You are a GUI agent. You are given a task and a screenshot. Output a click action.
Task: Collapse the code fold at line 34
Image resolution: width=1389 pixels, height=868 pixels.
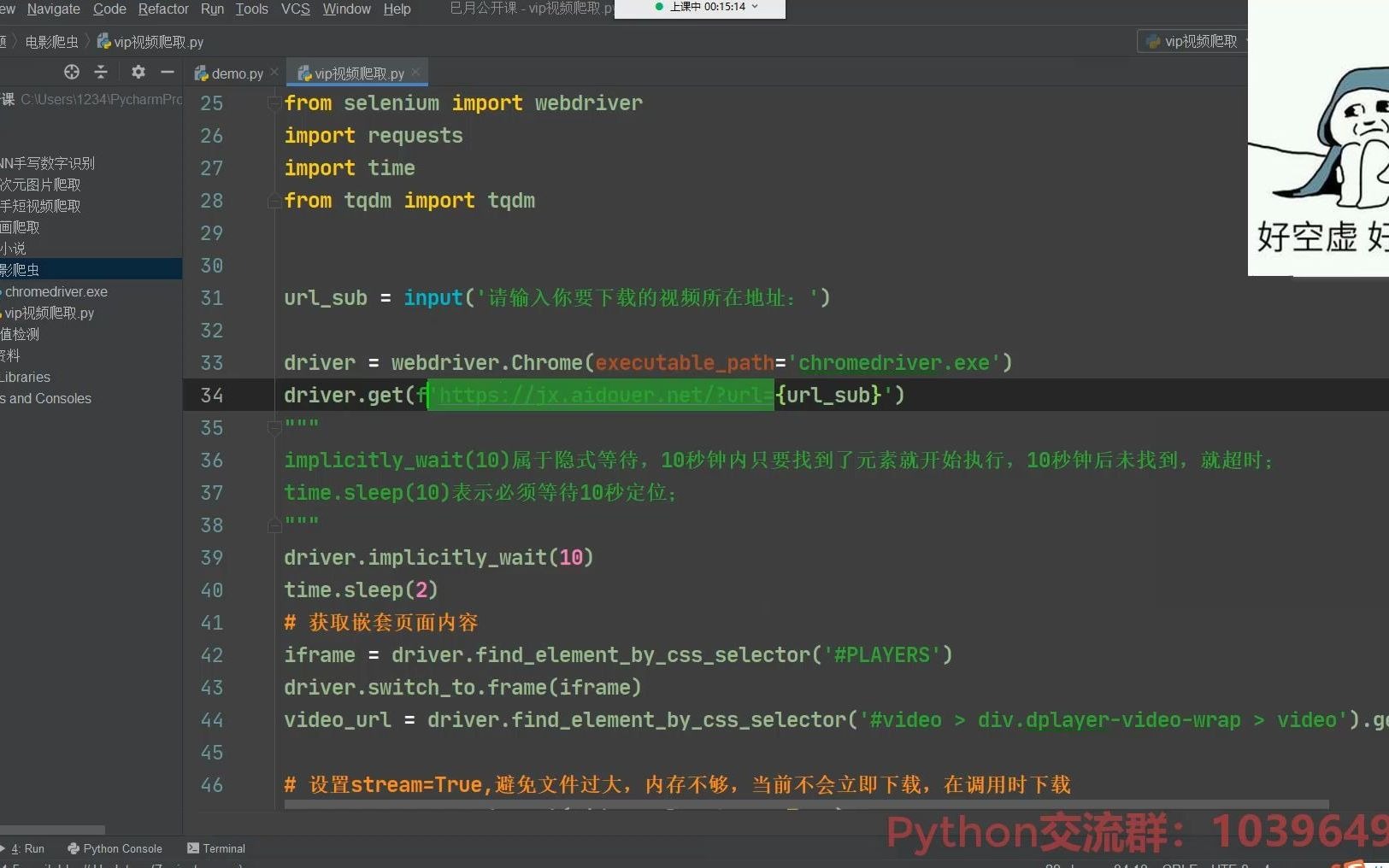pos(274,395)
